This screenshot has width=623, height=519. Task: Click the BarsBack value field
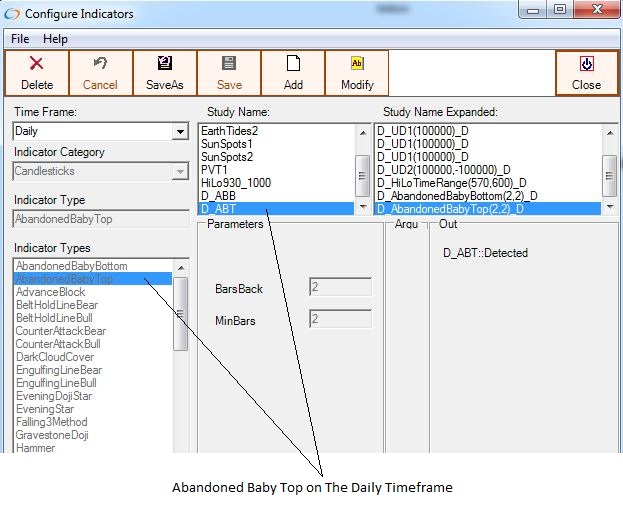coord(340,288)
